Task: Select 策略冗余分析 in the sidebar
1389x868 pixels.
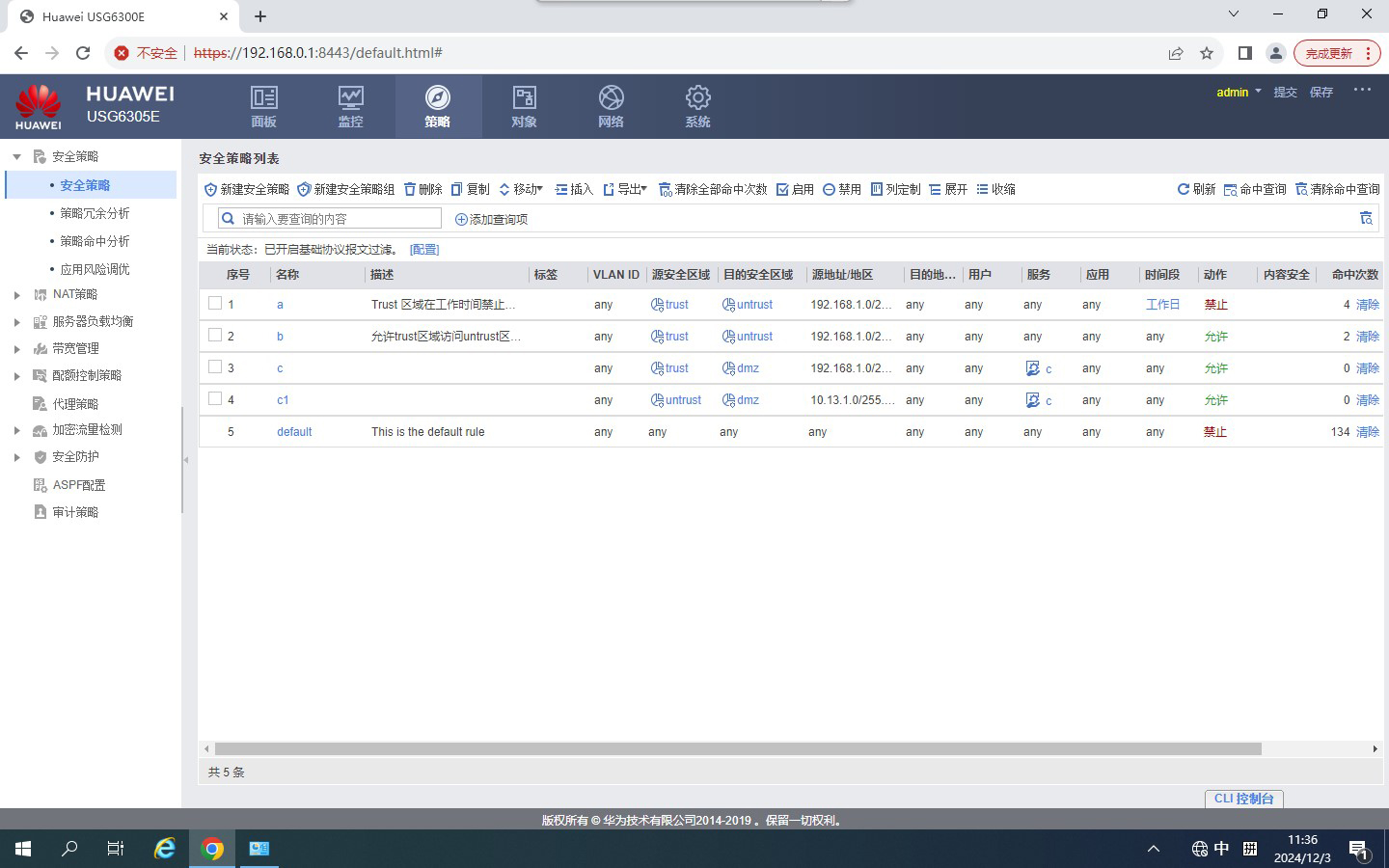Action: pos(95,213)
